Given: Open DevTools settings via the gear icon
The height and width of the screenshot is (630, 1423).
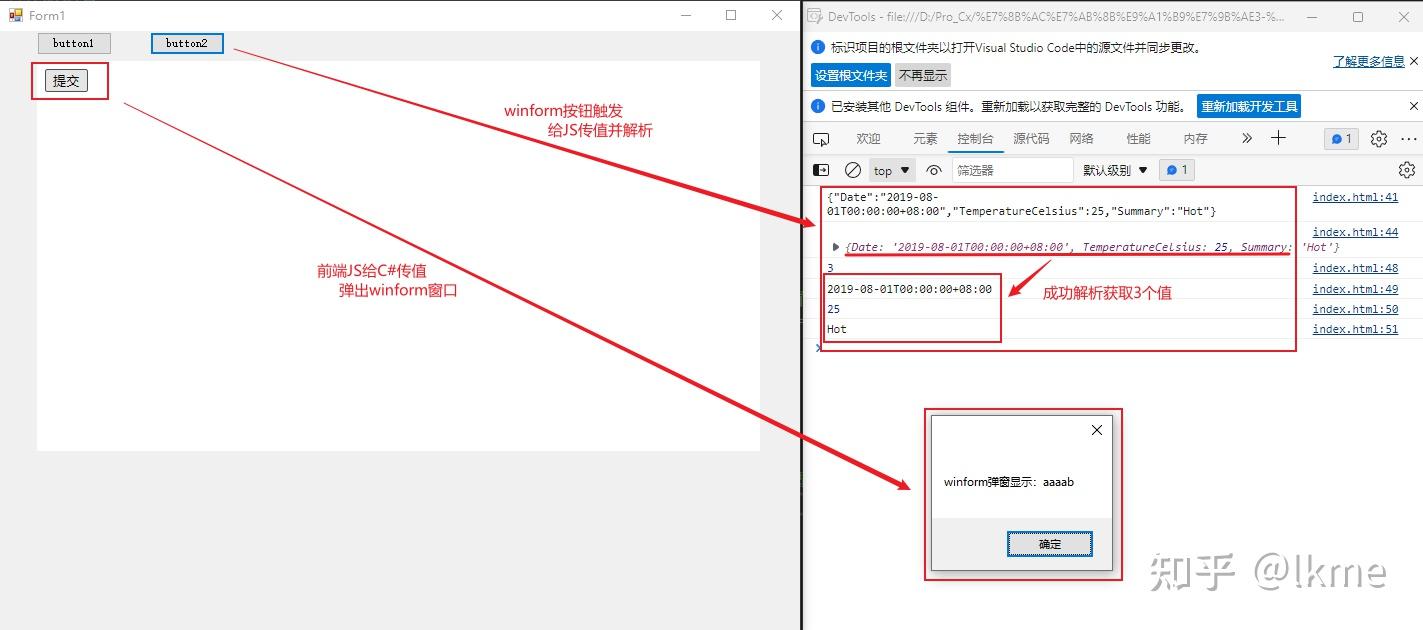Looking at the screenshot, I should (x=1378, y=139).
